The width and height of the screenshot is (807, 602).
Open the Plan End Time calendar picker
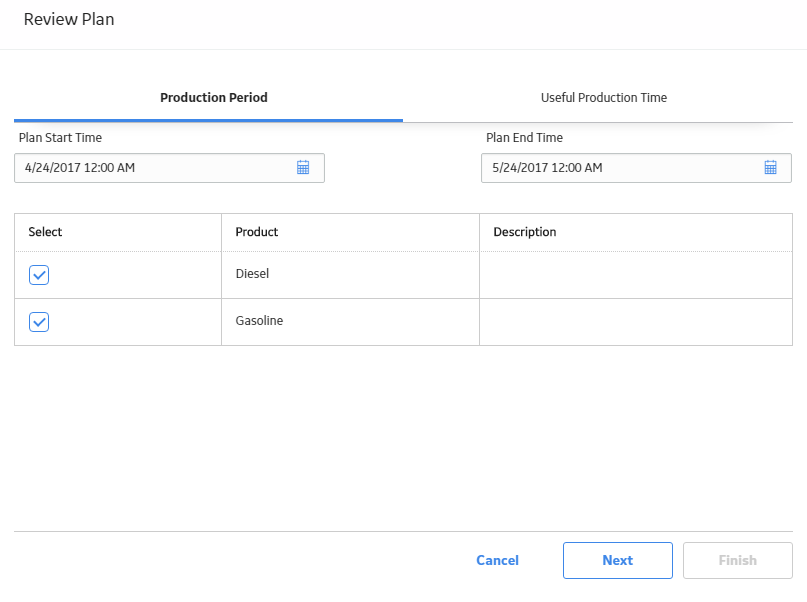click(x=770, y=167)
